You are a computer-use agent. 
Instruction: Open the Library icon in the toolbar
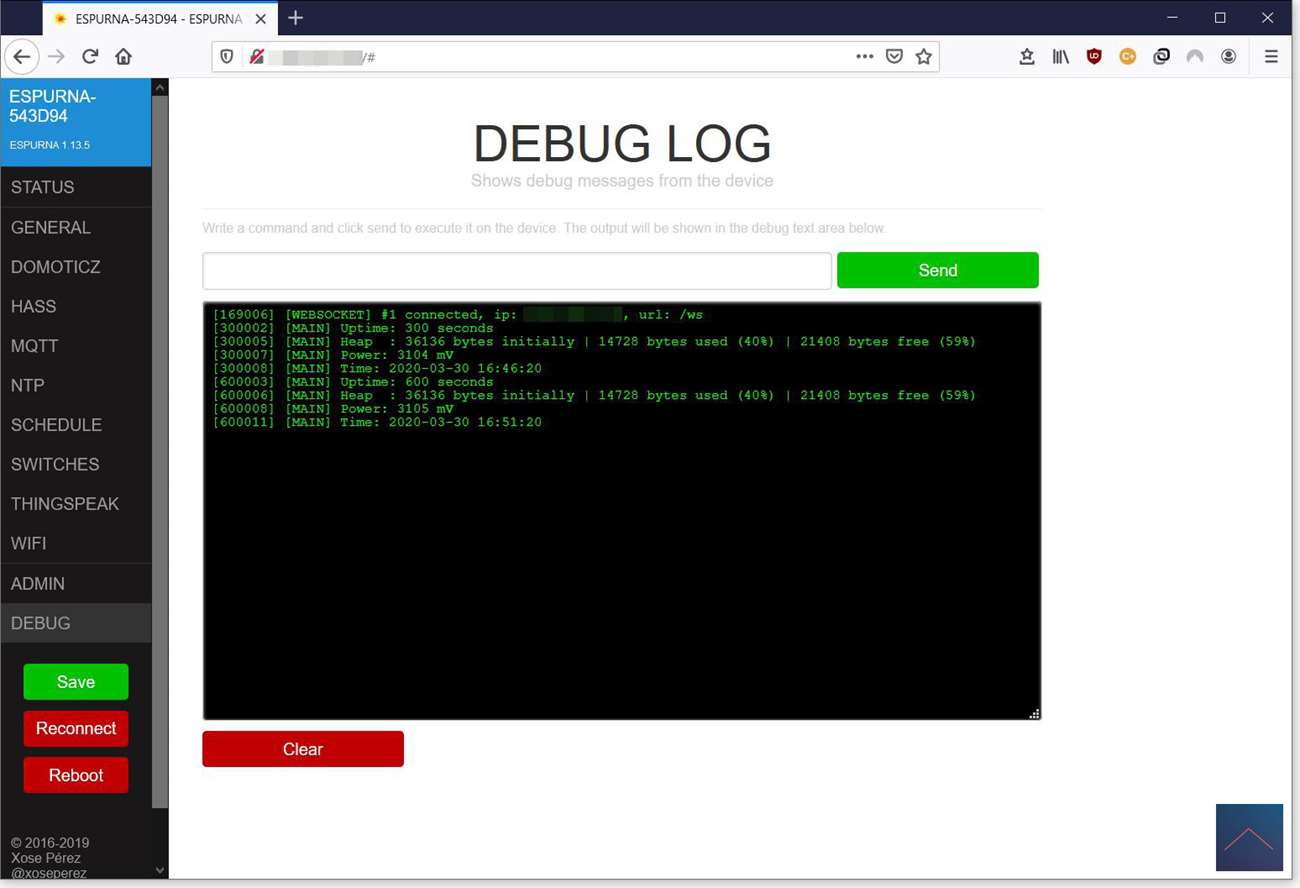(1060, 57)
